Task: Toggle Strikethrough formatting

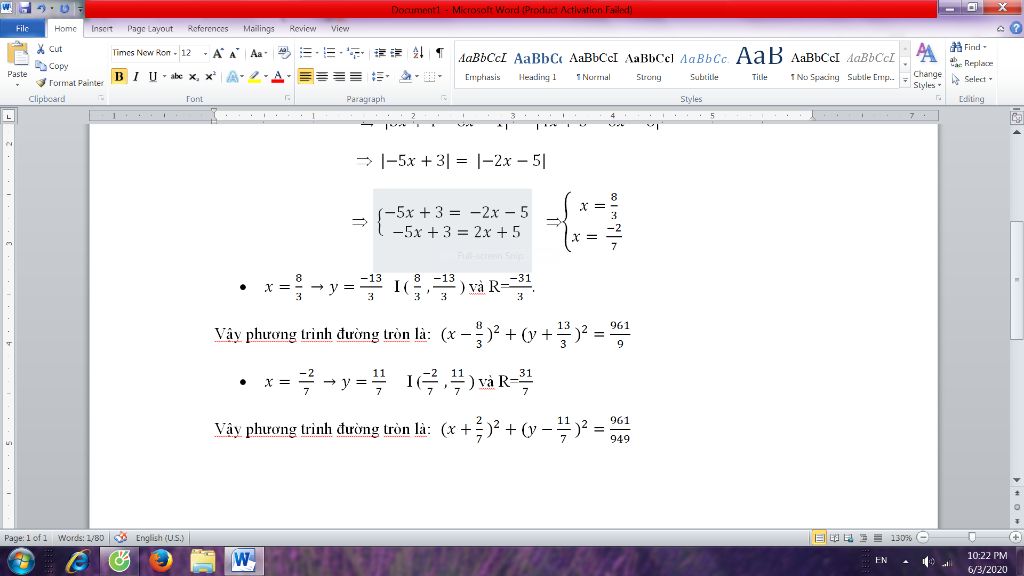Action: point(176,76)
